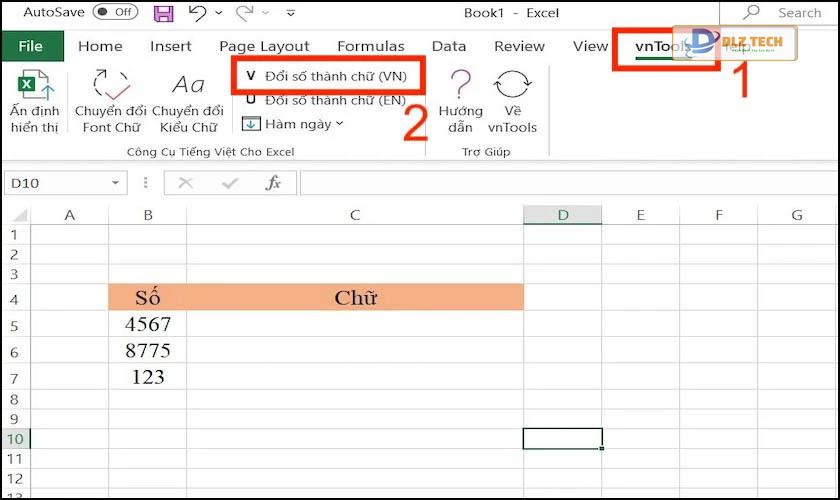Viewport: 840px width, 500px height.
Task: Open the Formulas tab
Action: tap(371, 46)
